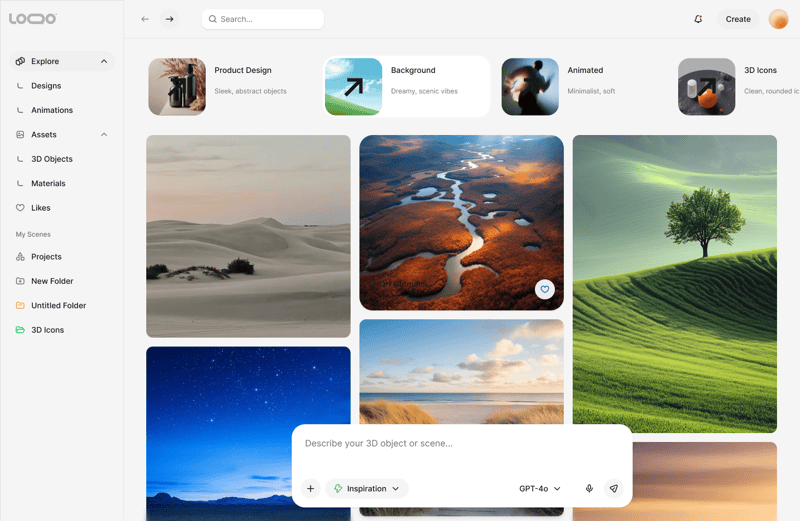Collapse the Assets section chevron
Screen dimensions: 800x521
tap(104, 135)
